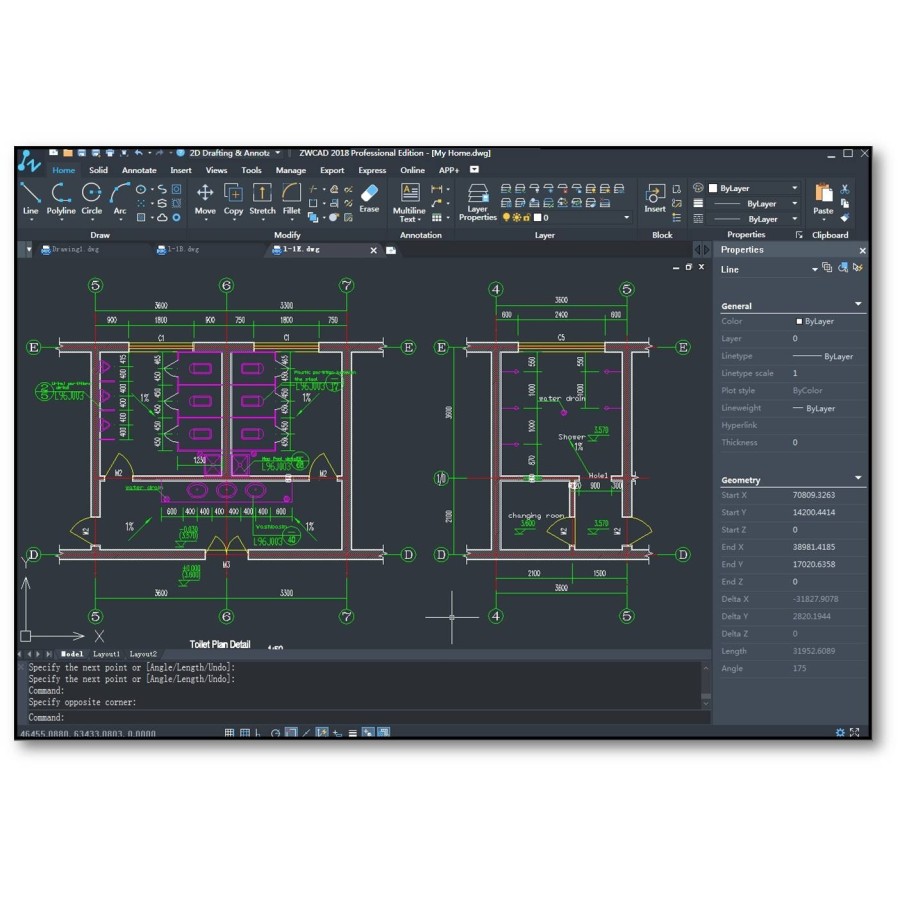Click the Cut scissors icon
The image size is (900, 900).
[x=845, y=189]
